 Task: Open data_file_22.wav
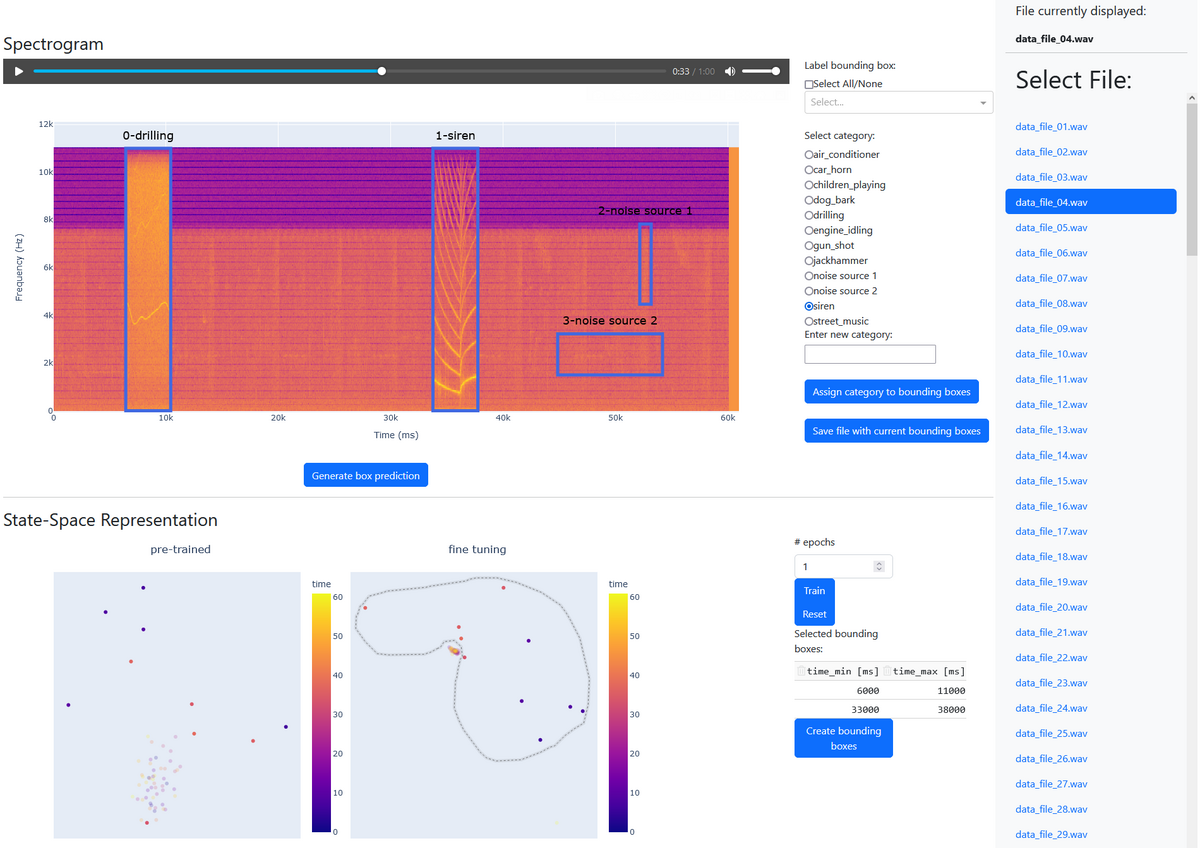tap(1051, 657)
